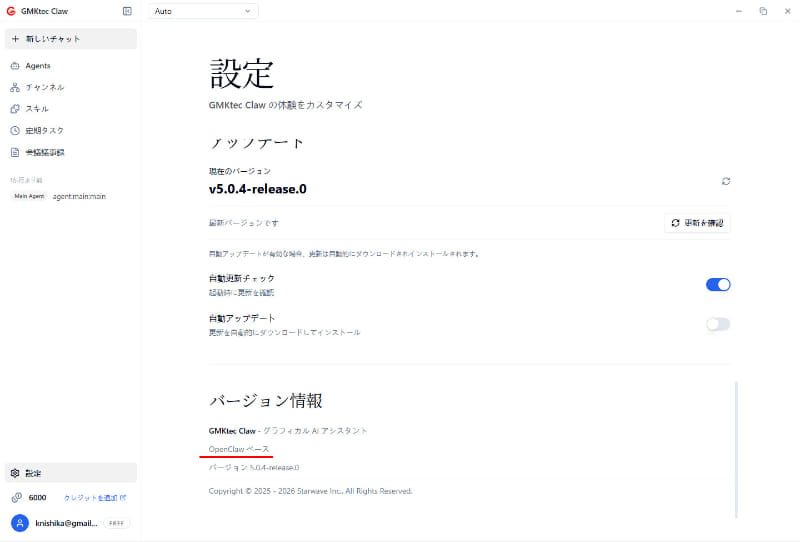Open the スキル menu item
Viewport: 800px width, 542px height.
click(x=70, y=109)
